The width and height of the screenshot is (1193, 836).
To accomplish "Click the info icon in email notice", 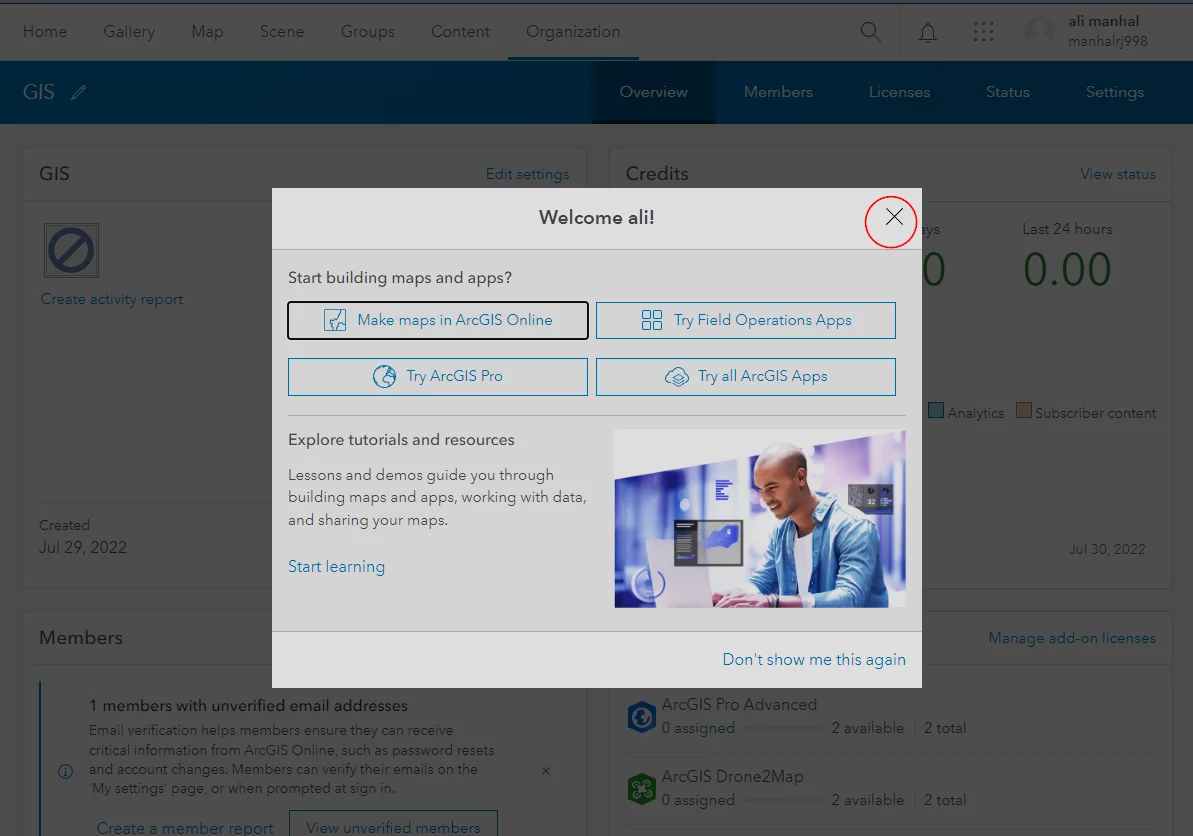I will click(66, 771).
